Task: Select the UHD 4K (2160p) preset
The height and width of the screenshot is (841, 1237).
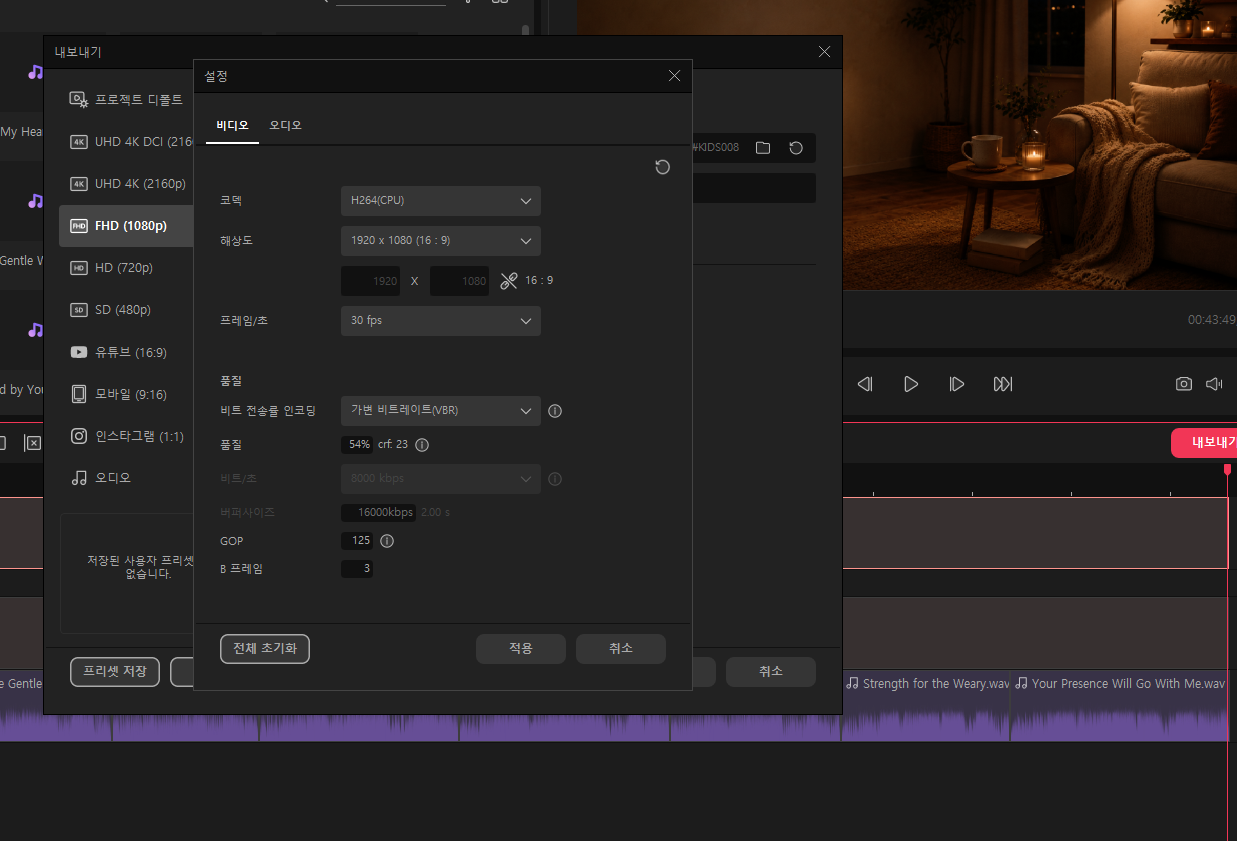Action: (x=127, y=184)
